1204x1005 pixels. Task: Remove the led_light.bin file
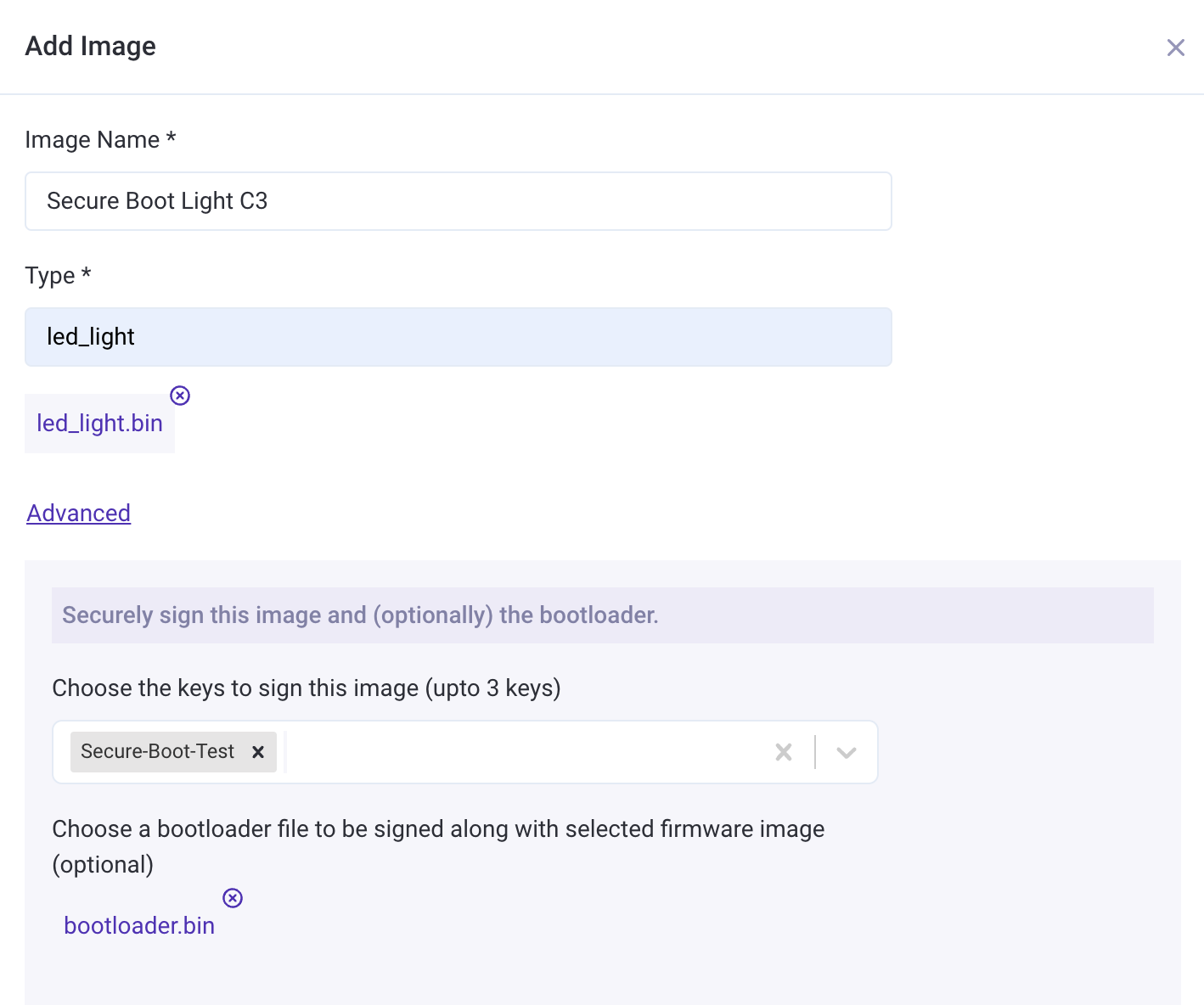point(180,396)
